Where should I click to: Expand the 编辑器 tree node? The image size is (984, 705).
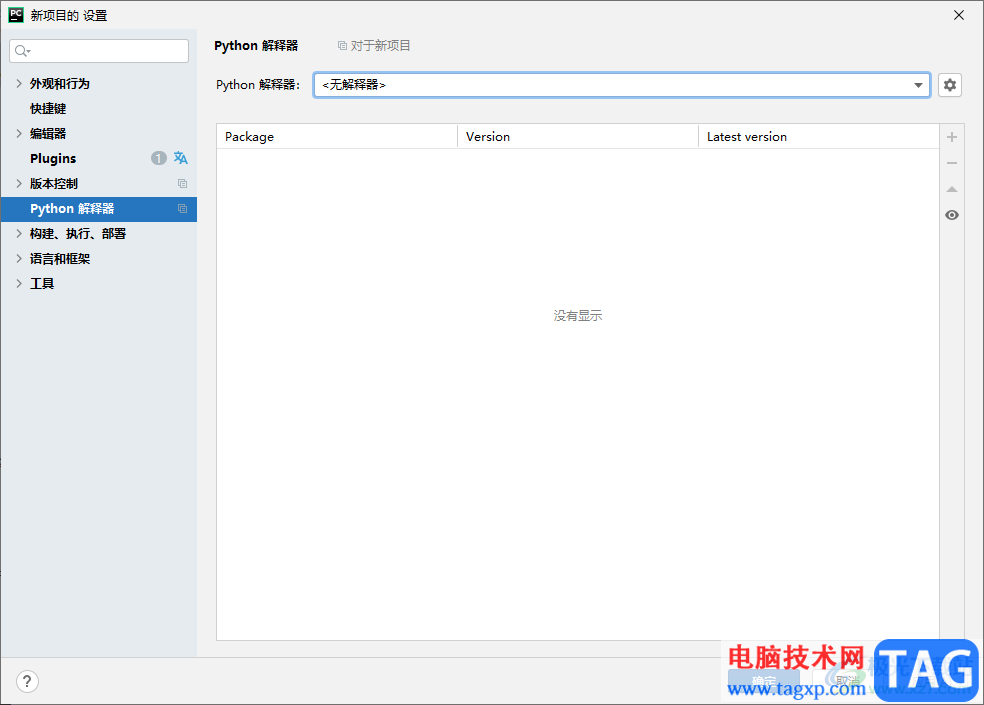click(19, 133)
